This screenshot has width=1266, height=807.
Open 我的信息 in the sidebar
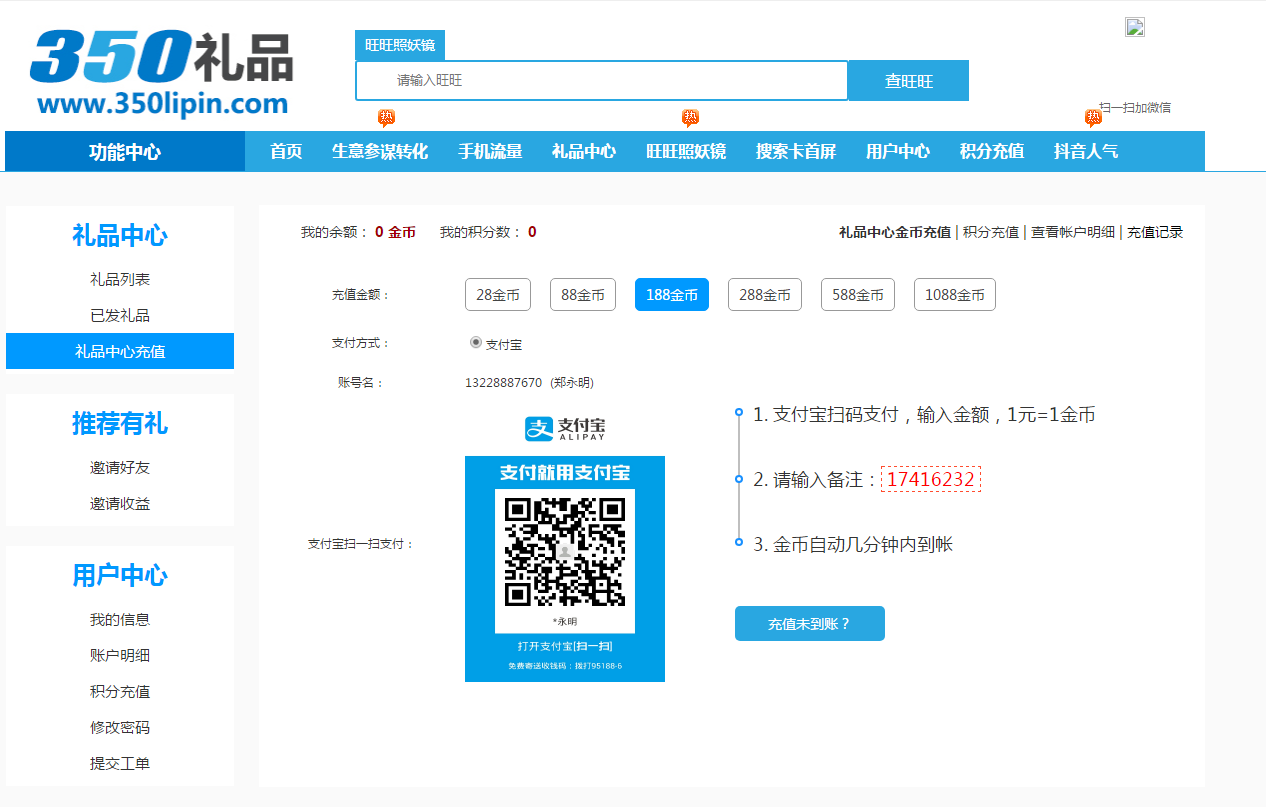click(x=120, y=619)
